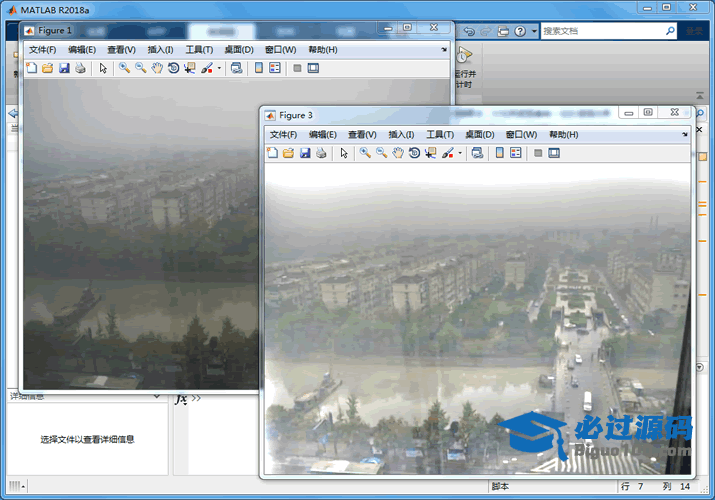
Task: Click MATLAB search documentation field
Action: 602,31
